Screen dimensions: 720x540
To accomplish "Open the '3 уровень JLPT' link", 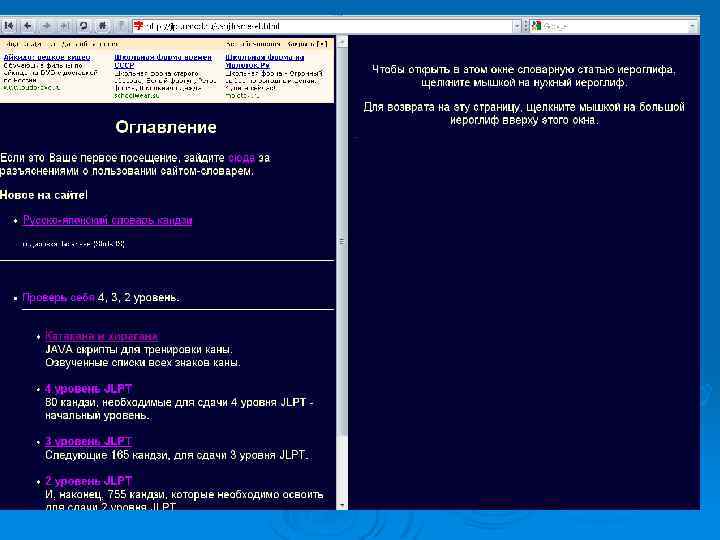I will [89, 442].
